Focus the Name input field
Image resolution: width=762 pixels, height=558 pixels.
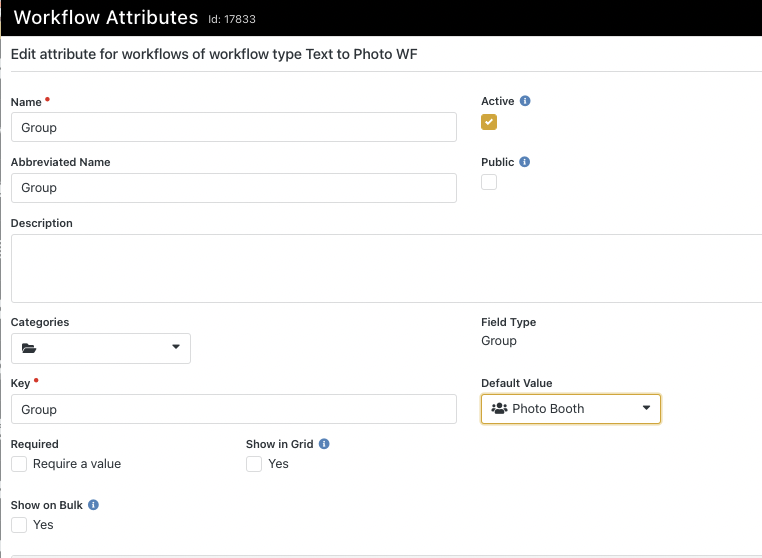tap(234, 127)
